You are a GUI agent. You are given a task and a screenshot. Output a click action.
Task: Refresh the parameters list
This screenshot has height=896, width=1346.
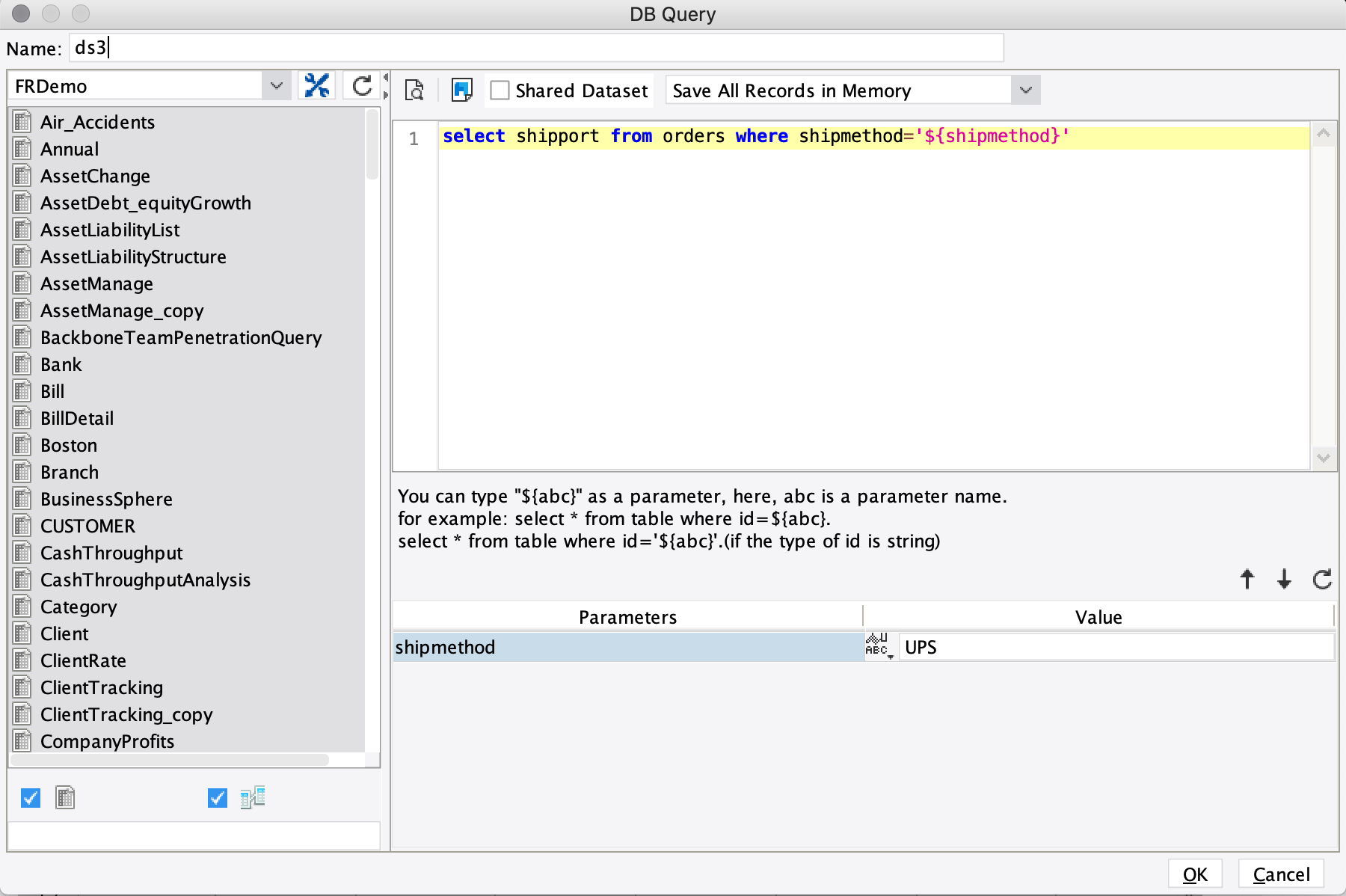(1322, 579)
